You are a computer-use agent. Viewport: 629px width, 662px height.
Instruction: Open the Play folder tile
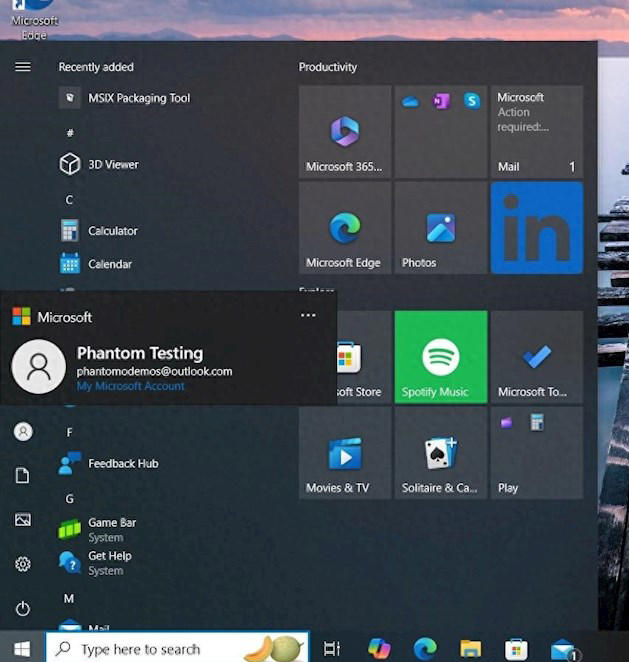(537, 453)
